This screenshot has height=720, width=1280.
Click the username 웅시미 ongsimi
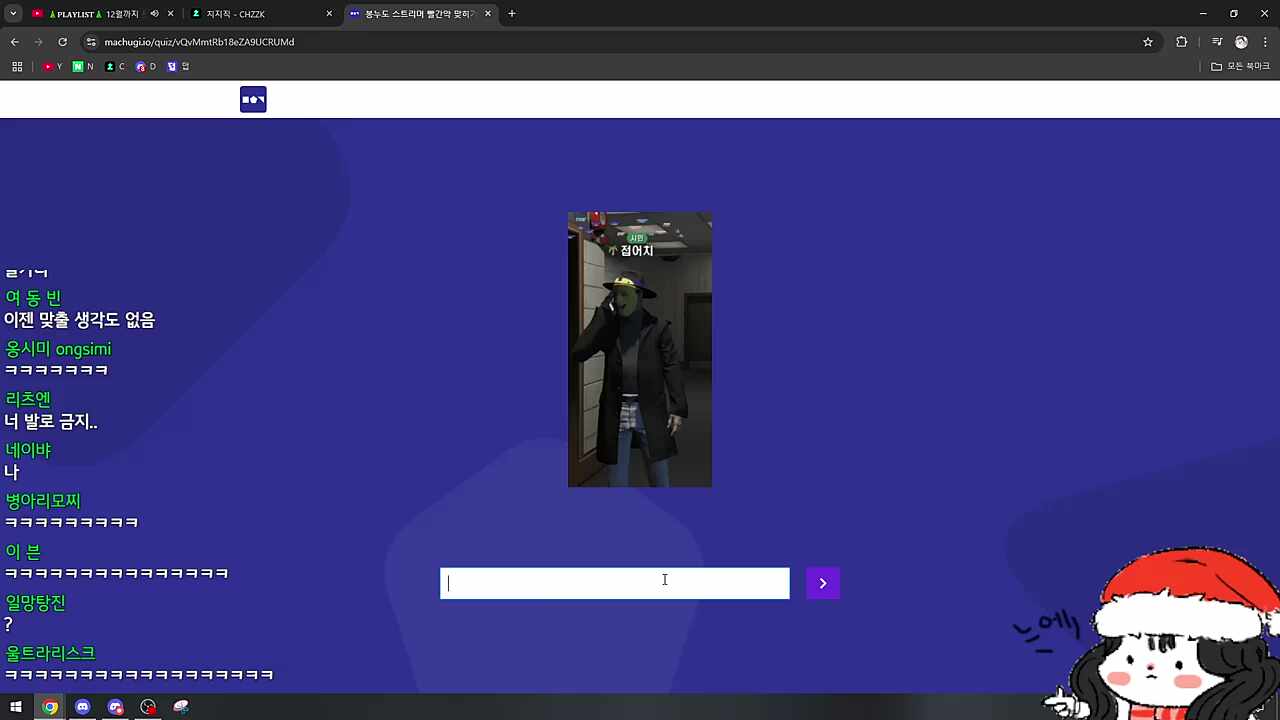pos(58,349)
